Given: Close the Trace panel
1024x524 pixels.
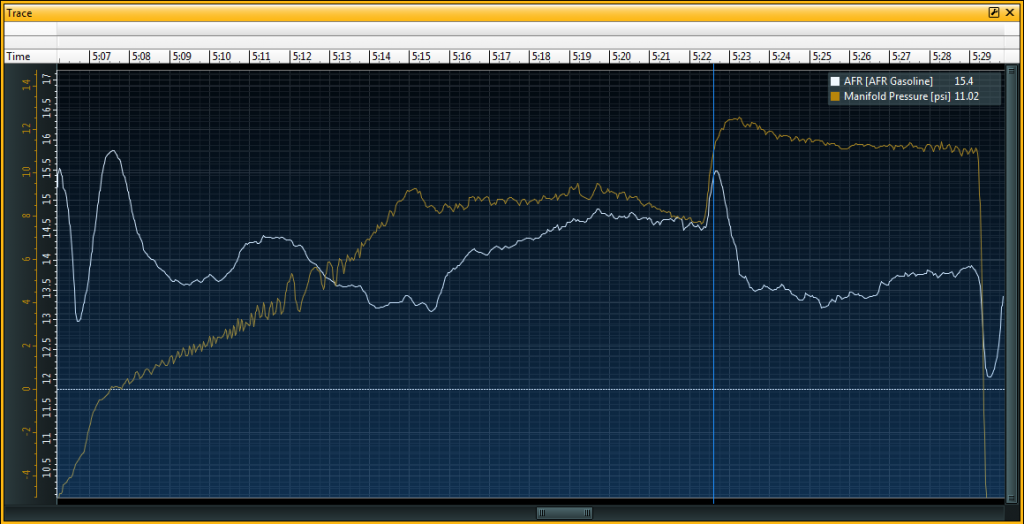Looking at the screenshot, I should (x=1009, y=13).
